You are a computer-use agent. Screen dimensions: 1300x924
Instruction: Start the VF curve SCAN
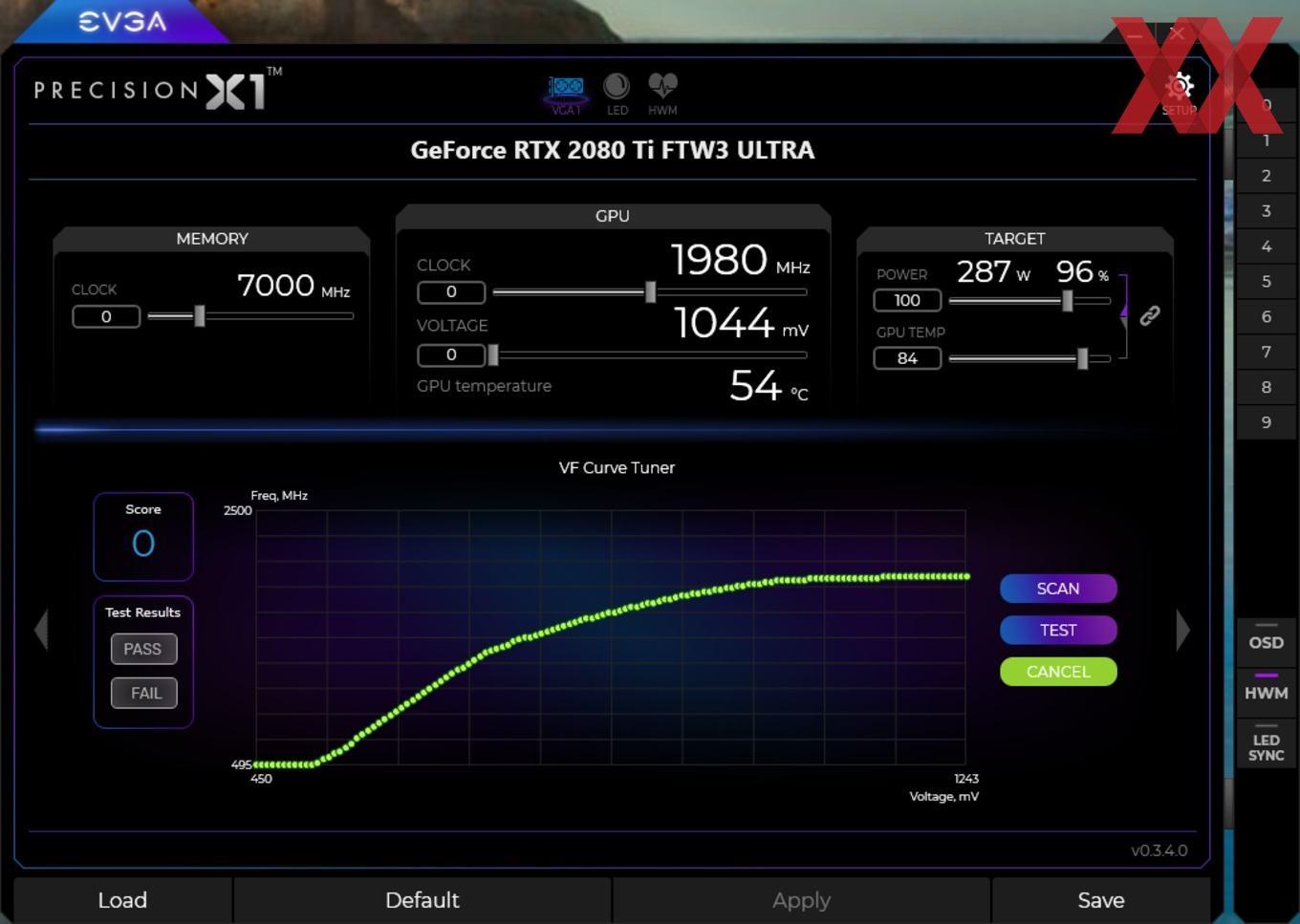pyautogui.click(x=1058, y=589)
